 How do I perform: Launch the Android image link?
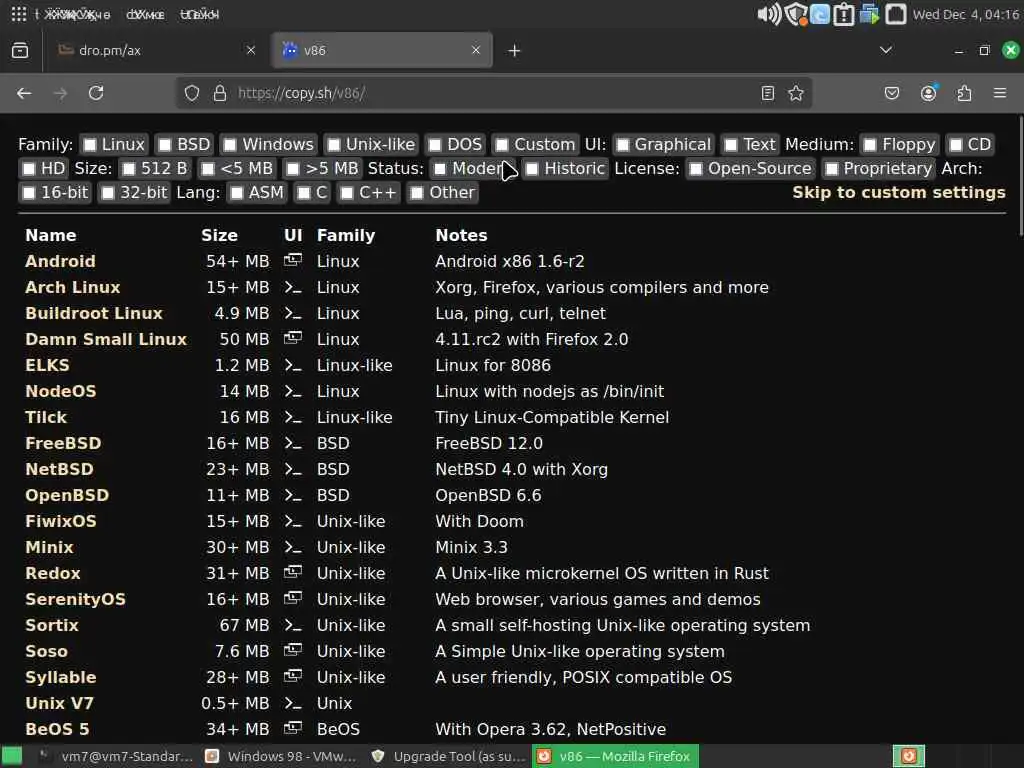60,261
